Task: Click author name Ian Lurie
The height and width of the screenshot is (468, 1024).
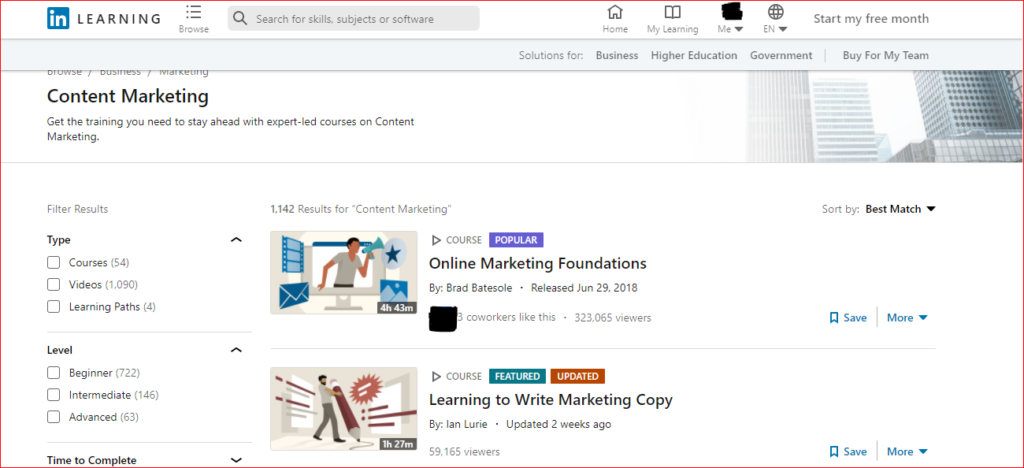Action: tap(467, 424)
